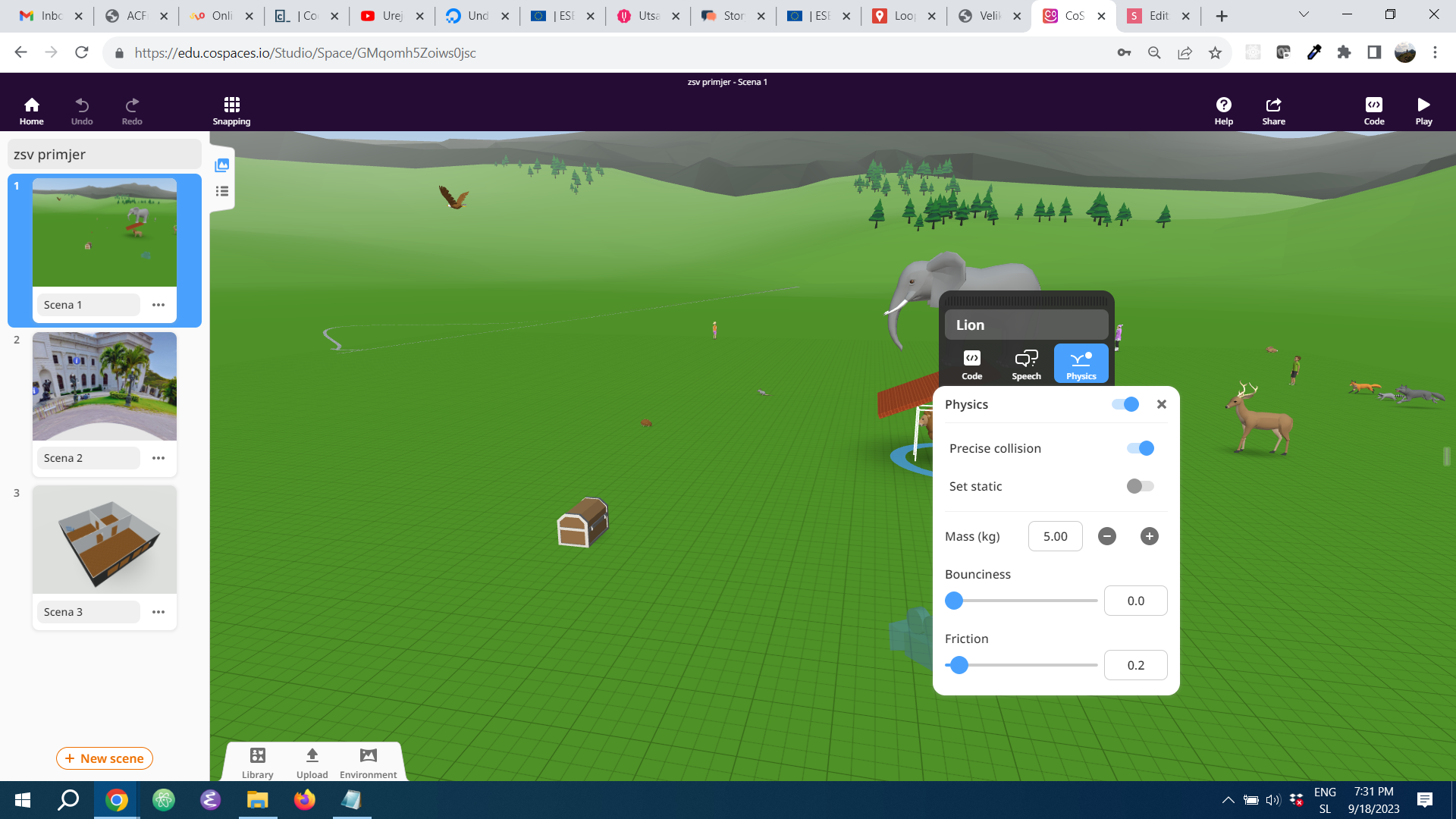Screen dimensions: 1456x819
Task: Click the New scene button
Action: 105,758
